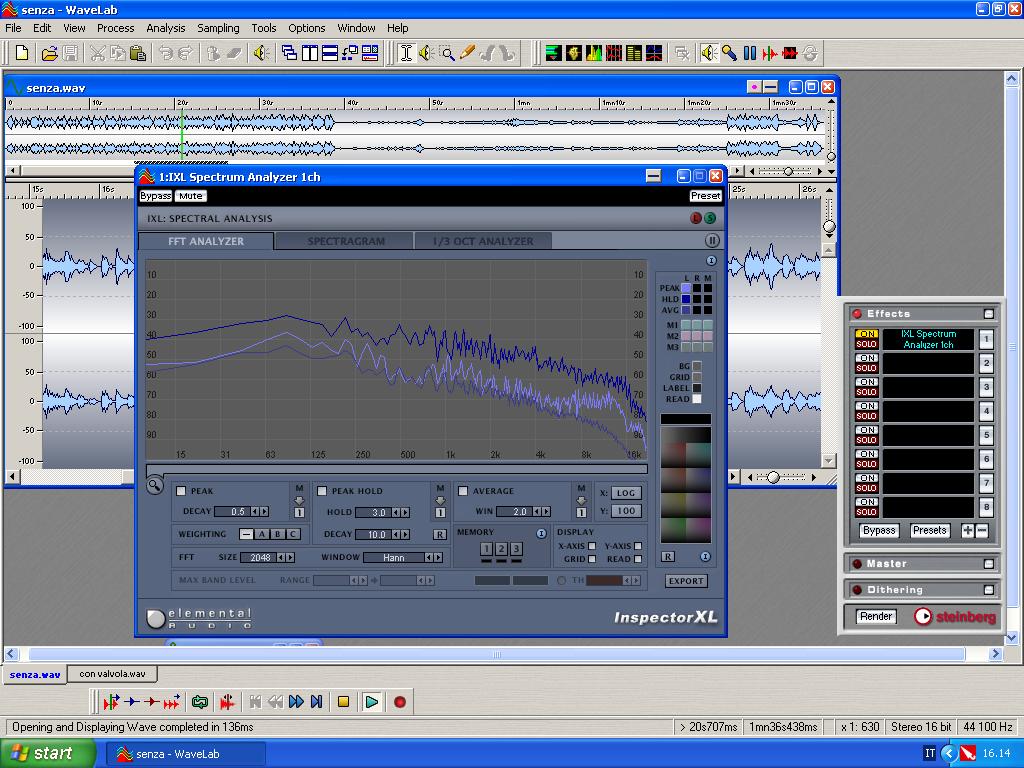Click the red record button
Screen dimensions: 1024x768
coord(400,702)
